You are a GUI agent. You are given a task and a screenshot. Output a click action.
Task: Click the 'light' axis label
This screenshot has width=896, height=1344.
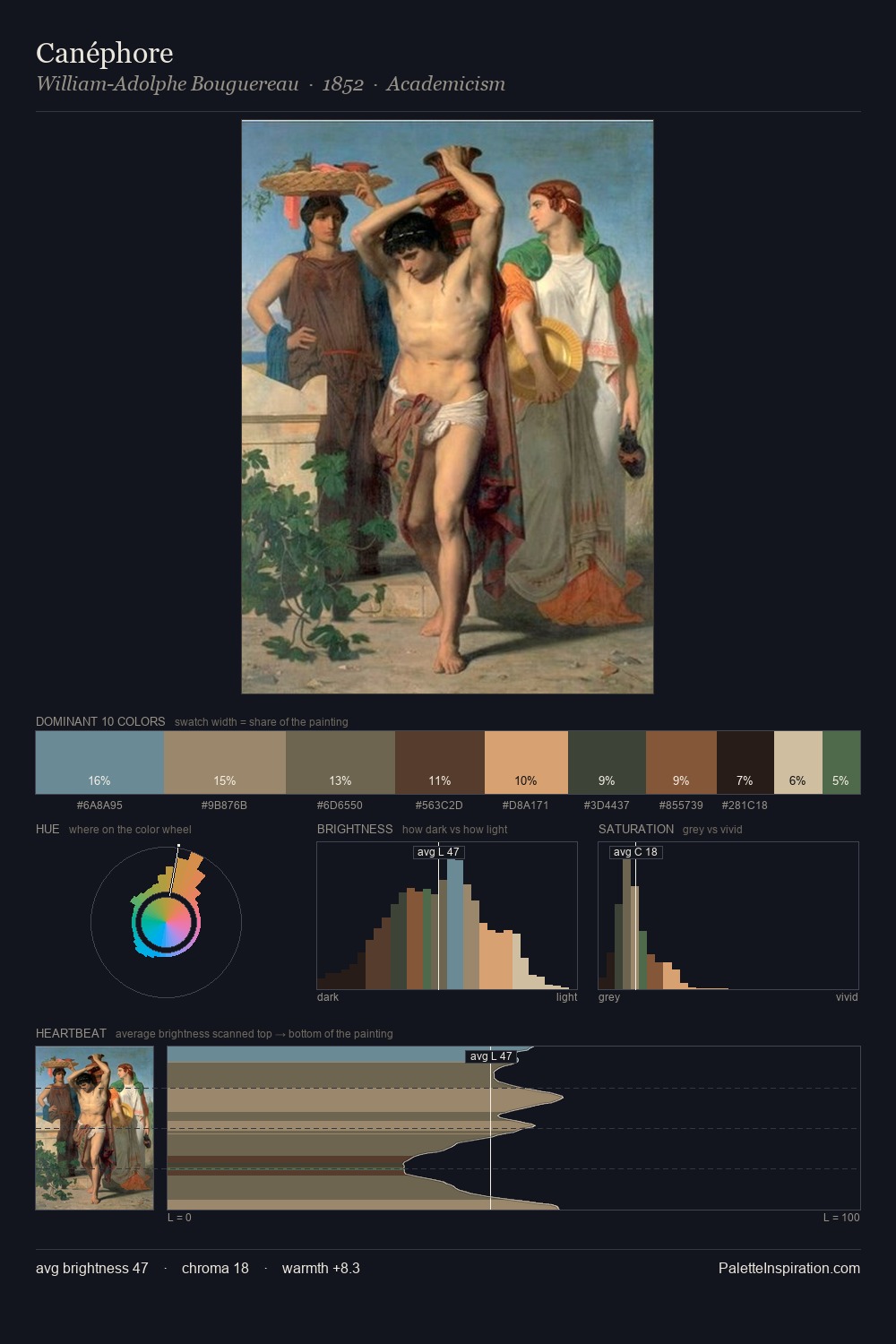pyautogui.click(x=566, y=997)
